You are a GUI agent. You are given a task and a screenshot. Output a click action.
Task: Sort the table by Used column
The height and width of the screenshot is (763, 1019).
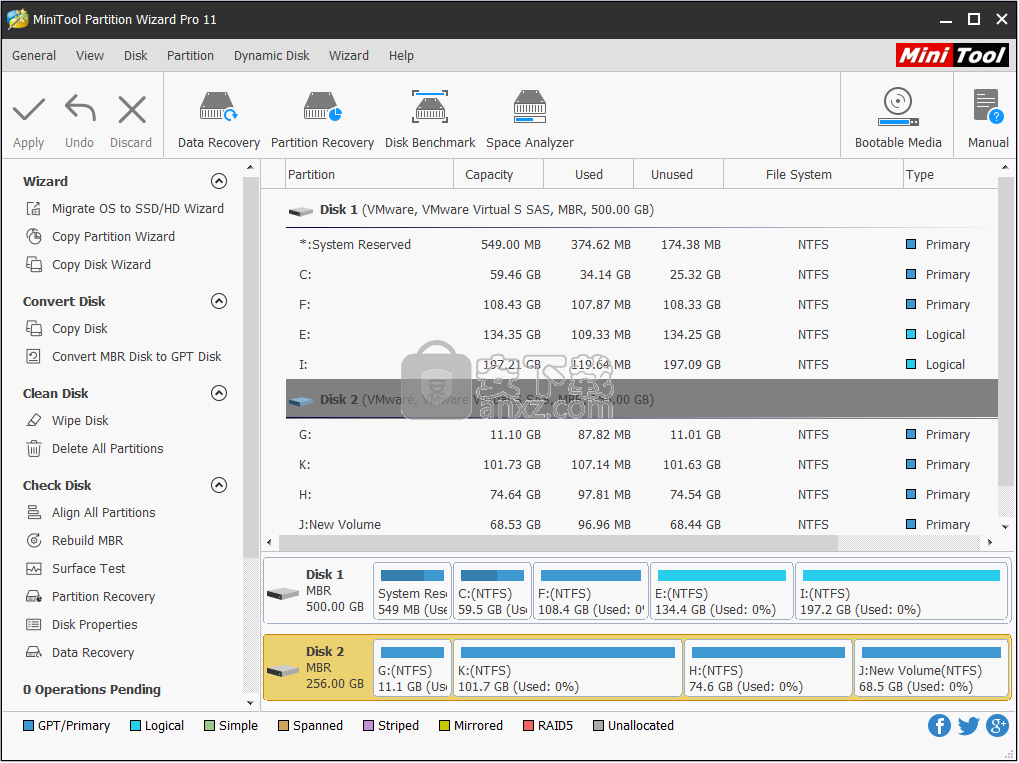pos(588,175)
